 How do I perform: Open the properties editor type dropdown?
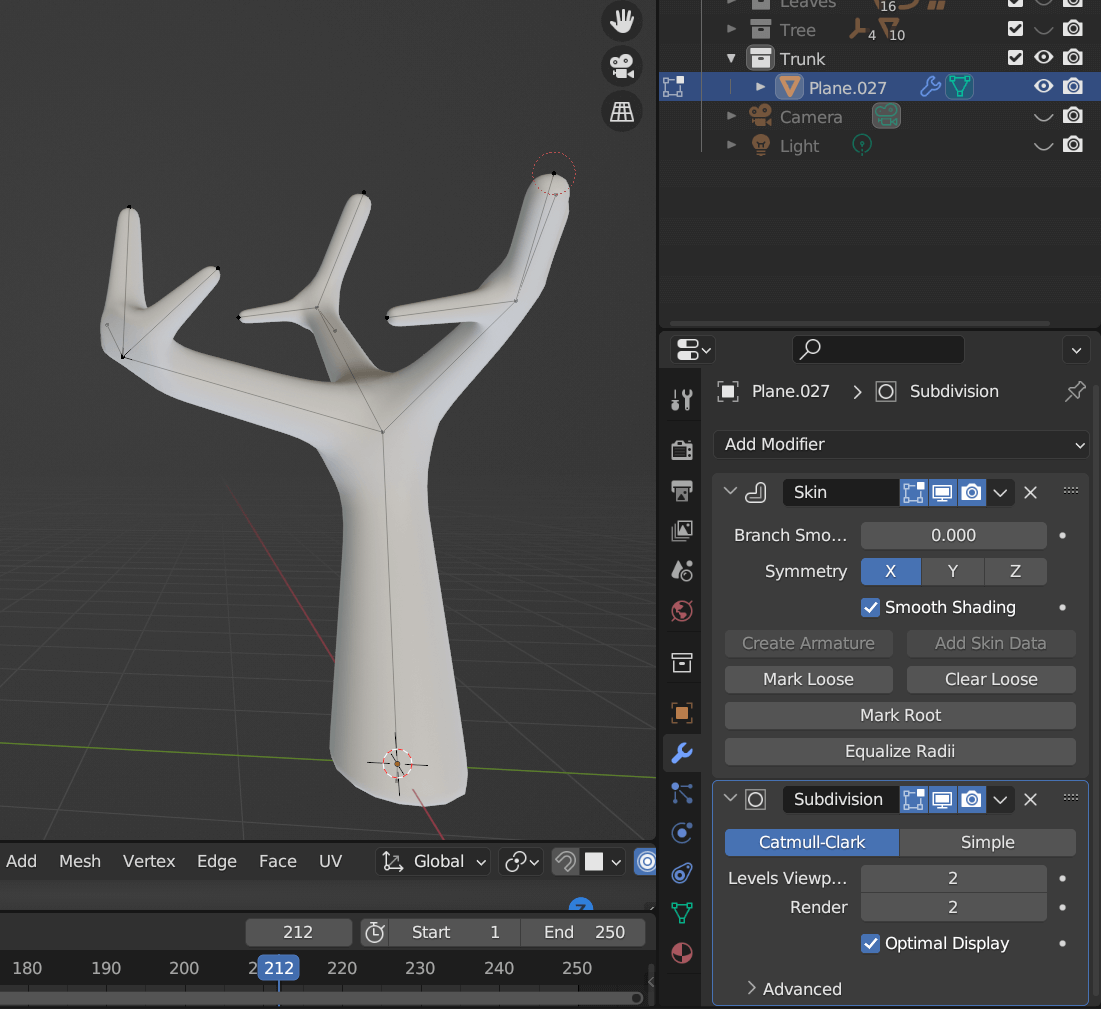[x=692, y=349]
